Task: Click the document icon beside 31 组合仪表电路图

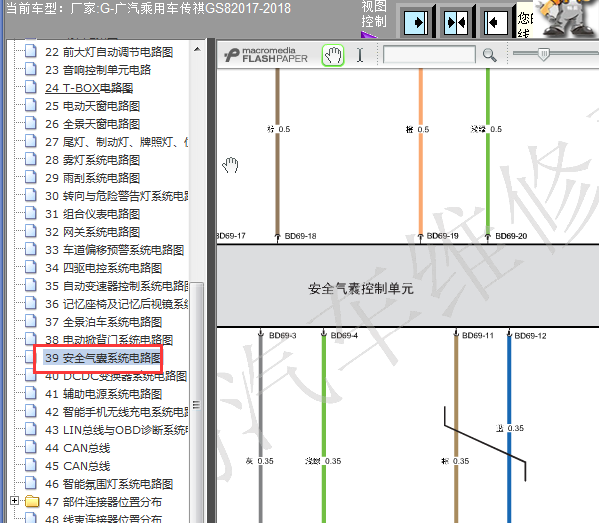Action: [x=31, y=213]
